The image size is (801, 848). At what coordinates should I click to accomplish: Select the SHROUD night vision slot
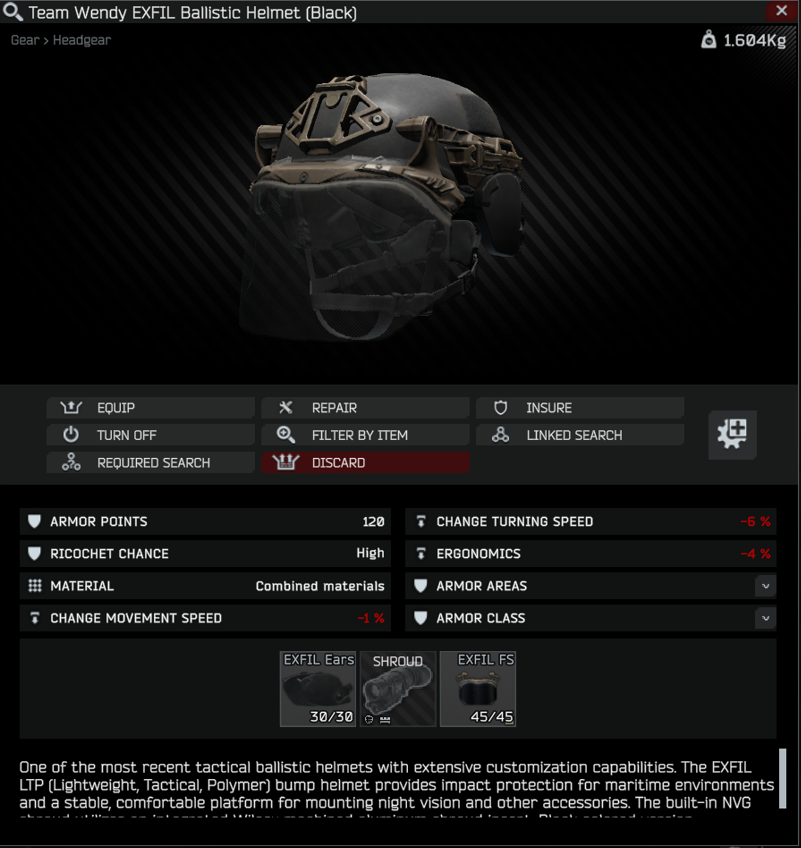coord(398,688)
